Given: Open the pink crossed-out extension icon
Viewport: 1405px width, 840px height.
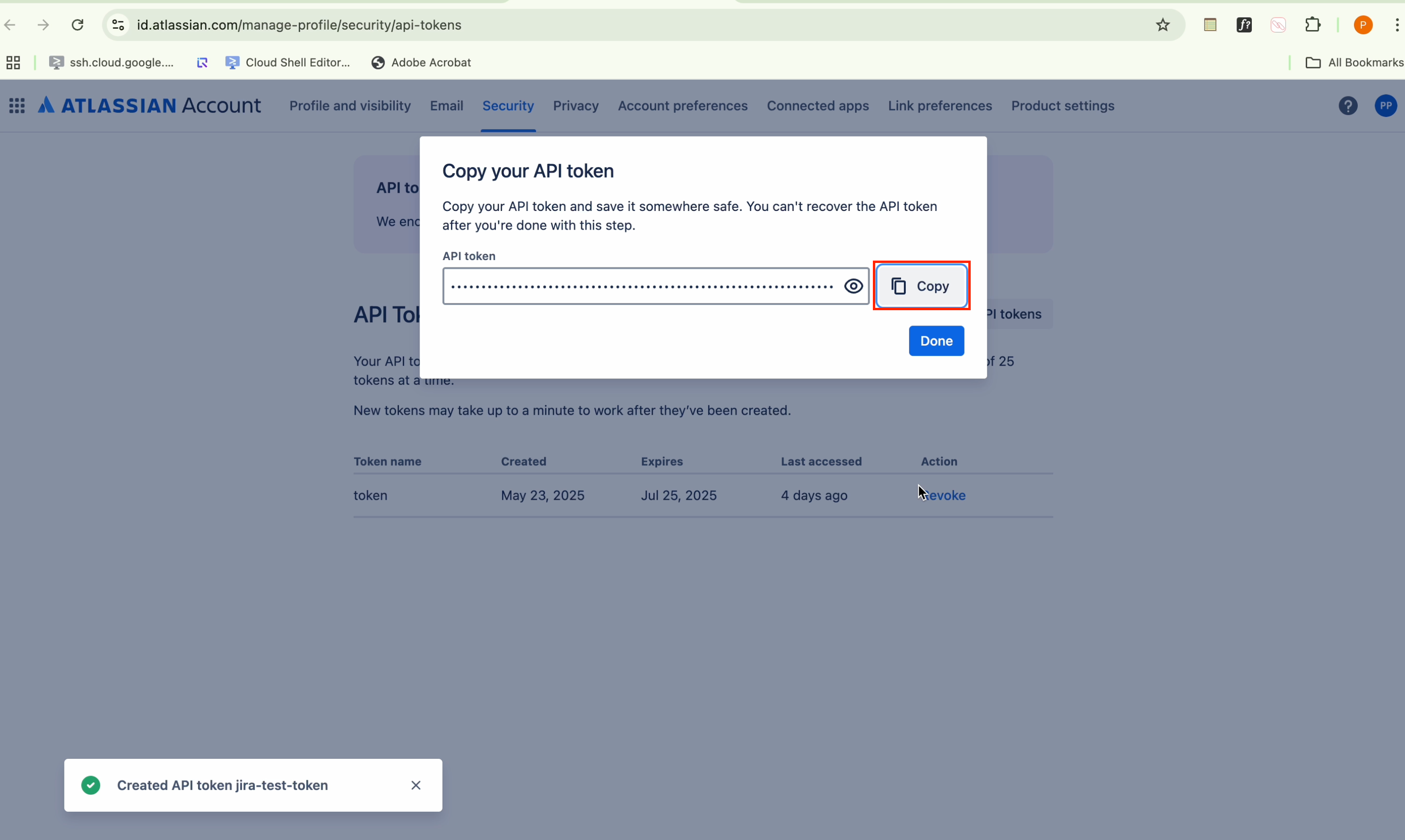Looking at the screenshot, I should [x=1278, y=25].
